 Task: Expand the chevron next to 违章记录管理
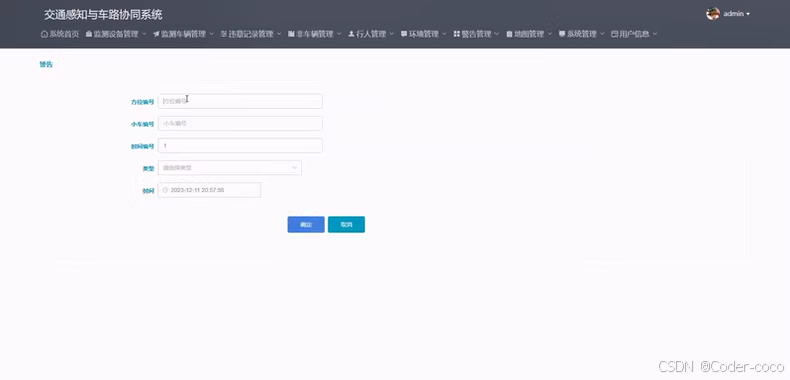point(279,34)
